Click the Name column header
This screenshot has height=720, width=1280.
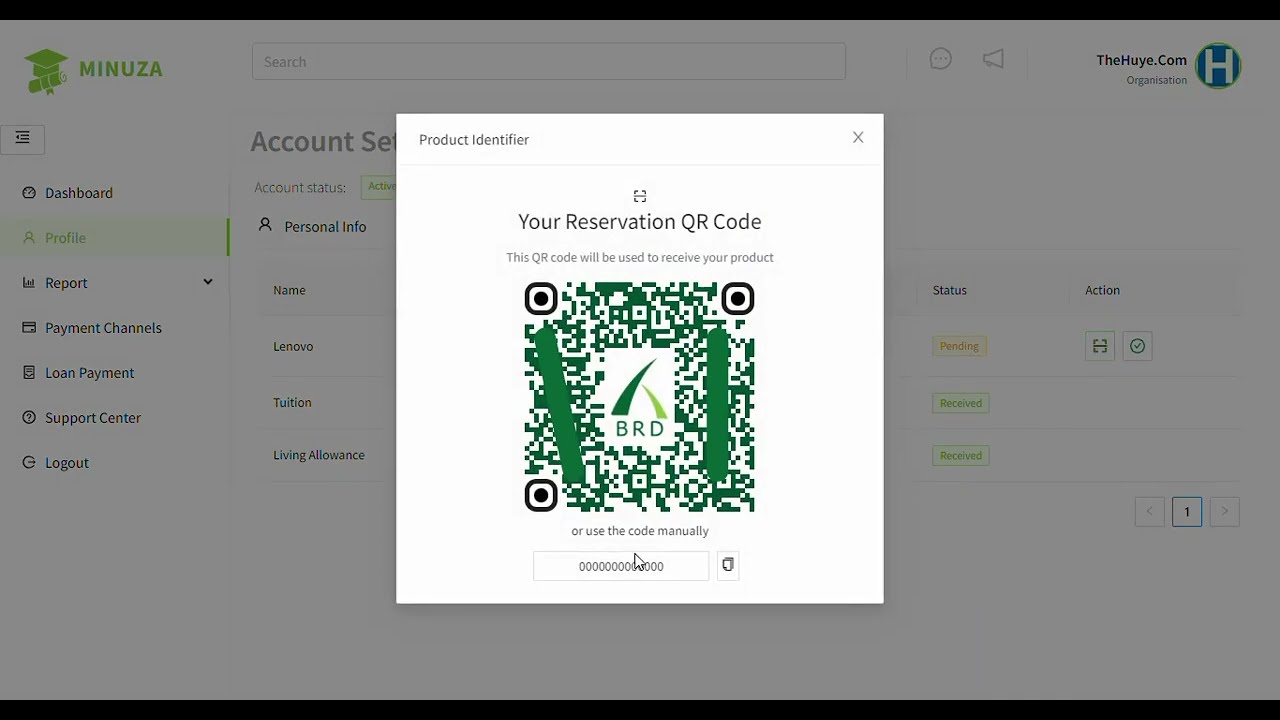pos(289,290)
